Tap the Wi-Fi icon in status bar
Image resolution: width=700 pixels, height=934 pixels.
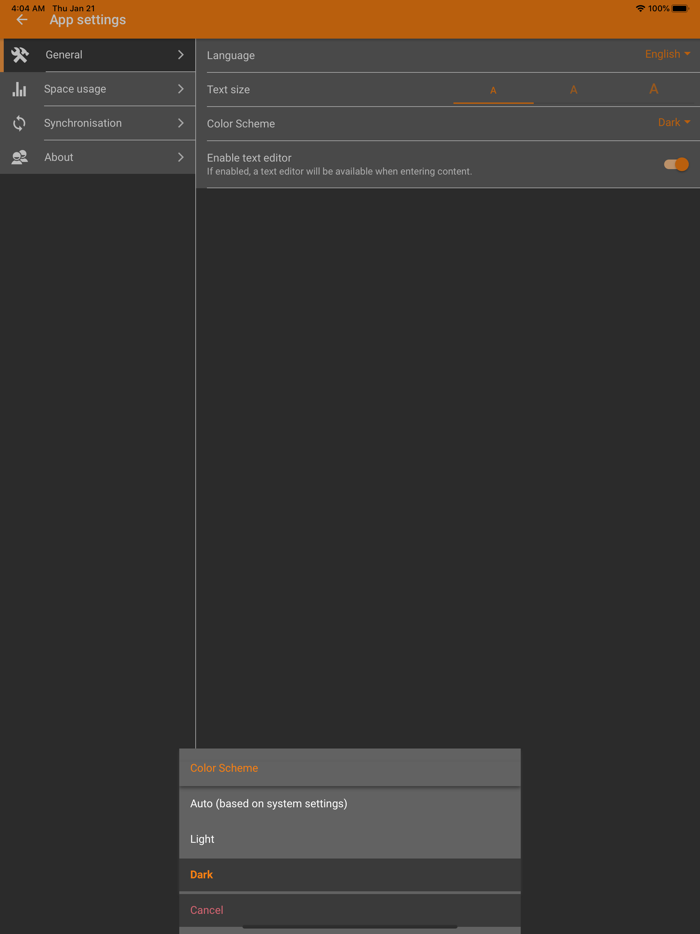tap(640, 8)
